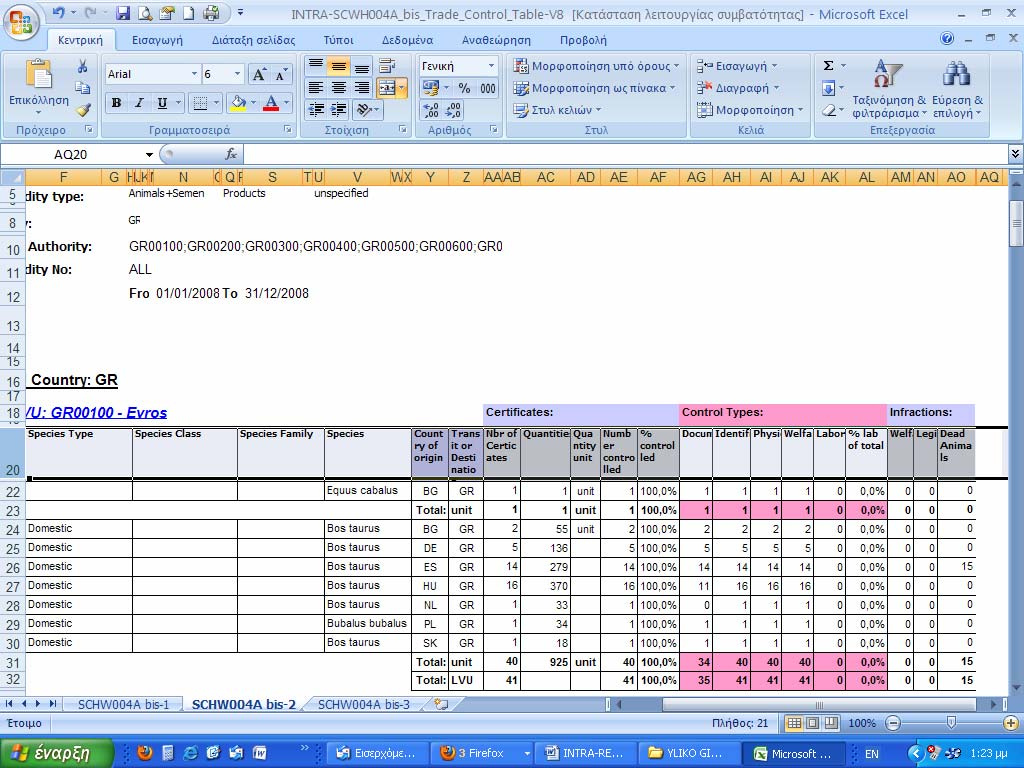Switch to the Δεδομένα ribbon tab
Screen dimensions: 1024x768
click(408, 40)
